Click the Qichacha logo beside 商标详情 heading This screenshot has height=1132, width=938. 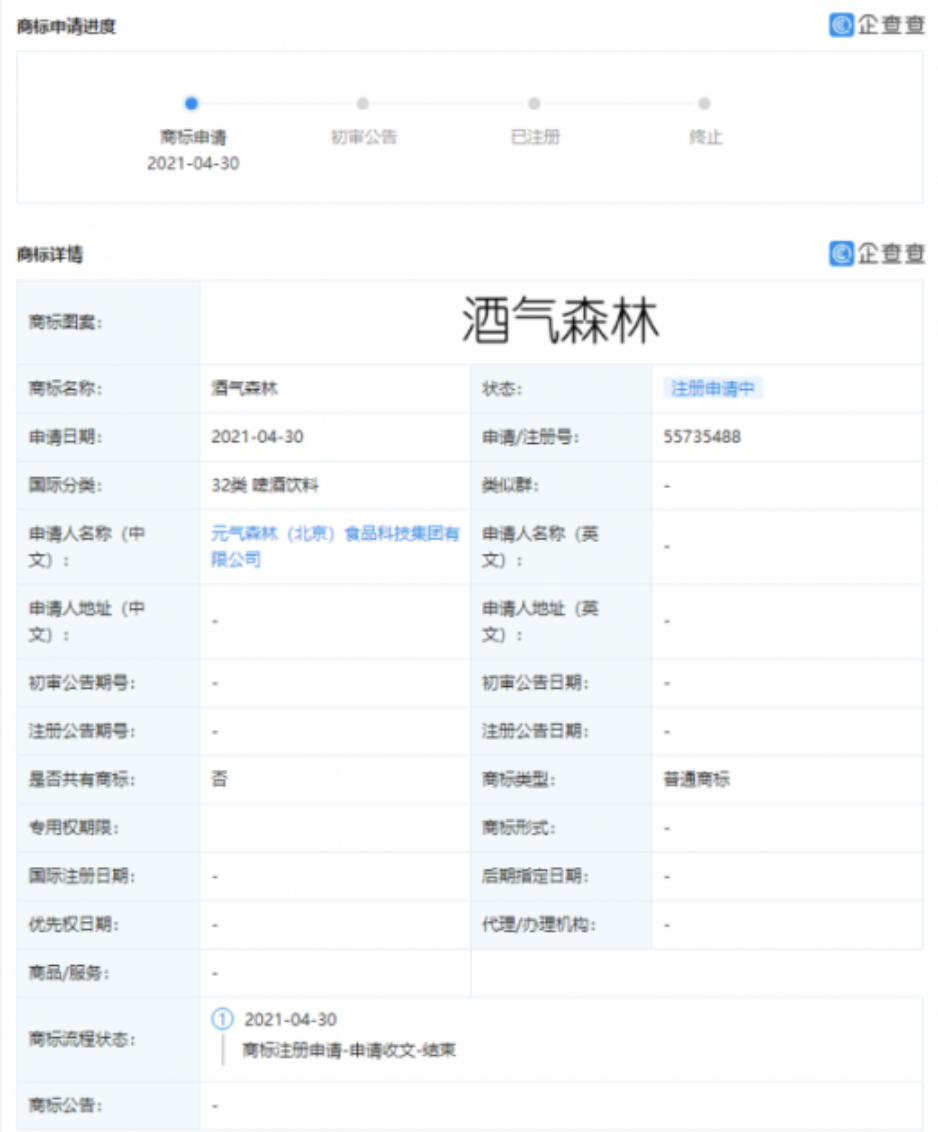[877, 254]
